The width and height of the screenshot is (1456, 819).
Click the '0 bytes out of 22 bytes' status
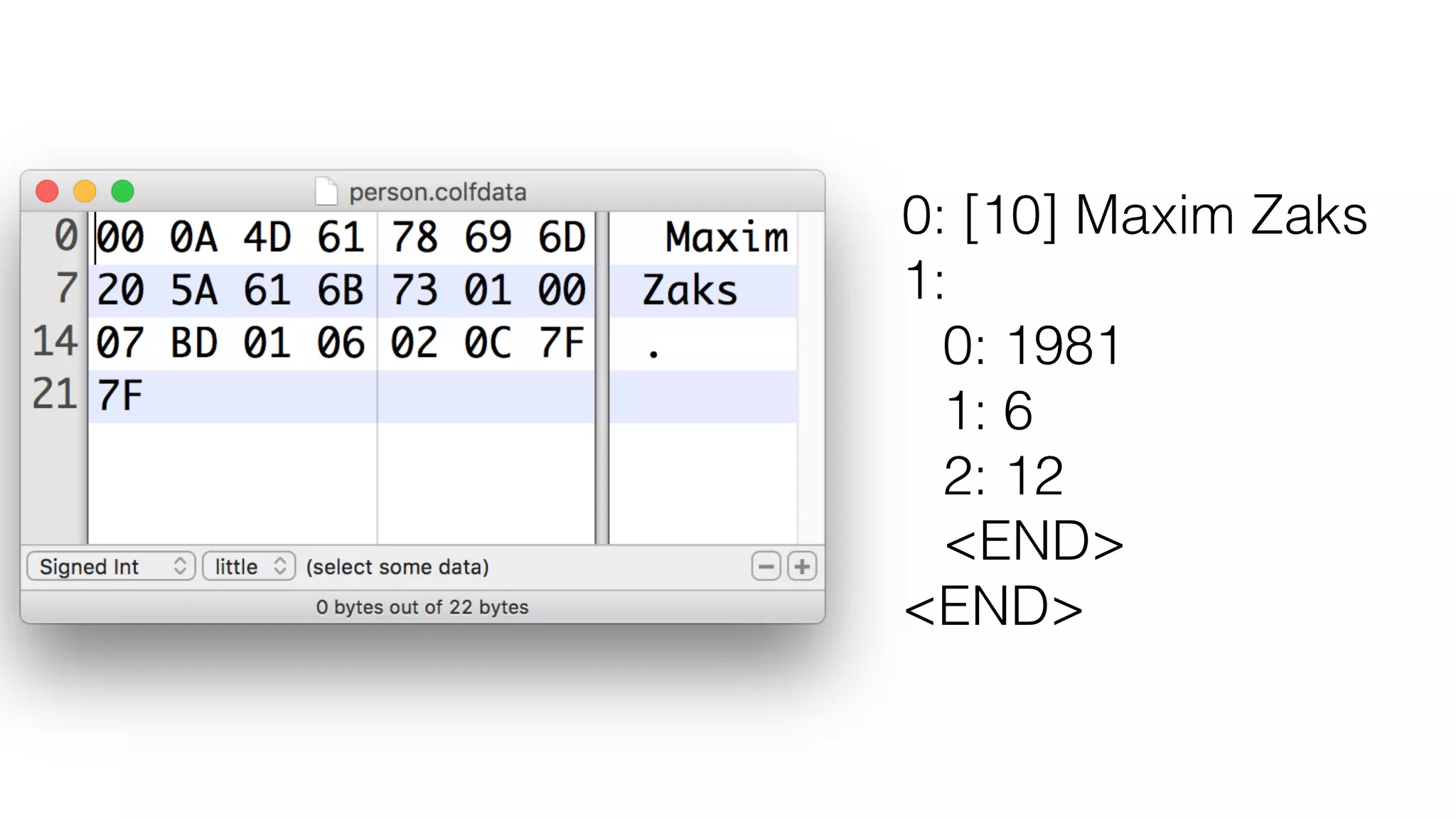(x=422, y=607)
